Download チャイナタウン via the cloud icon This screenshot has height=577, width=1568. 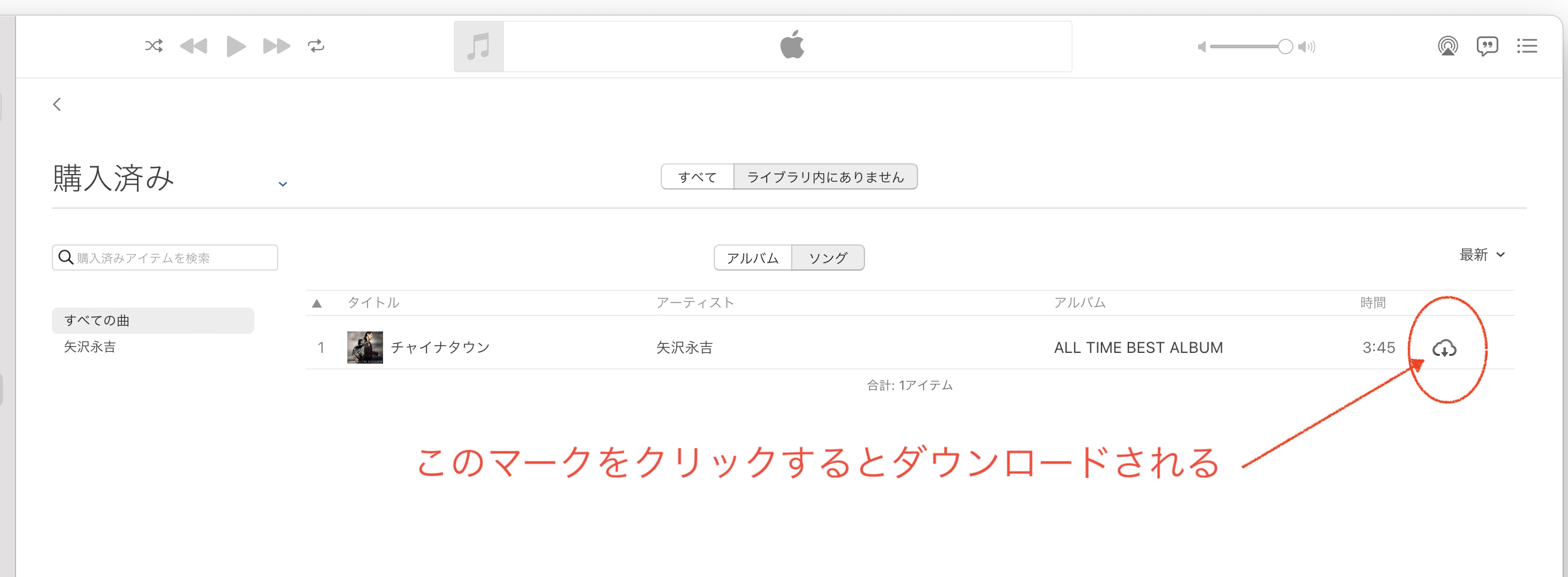click(1444, 348)
